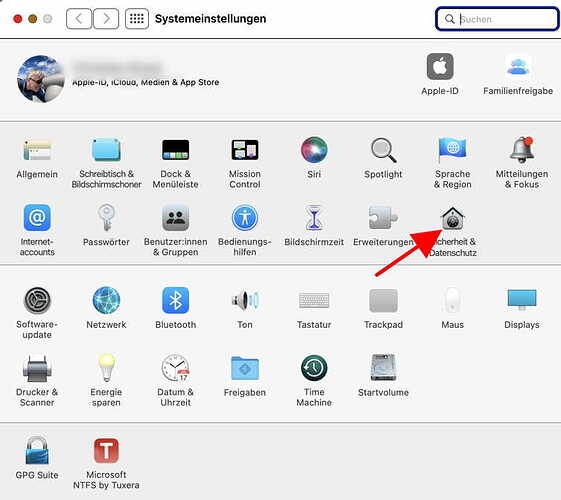Go back with the left arrow button
The image size is (561, 500).
click(x=79, y=19)
